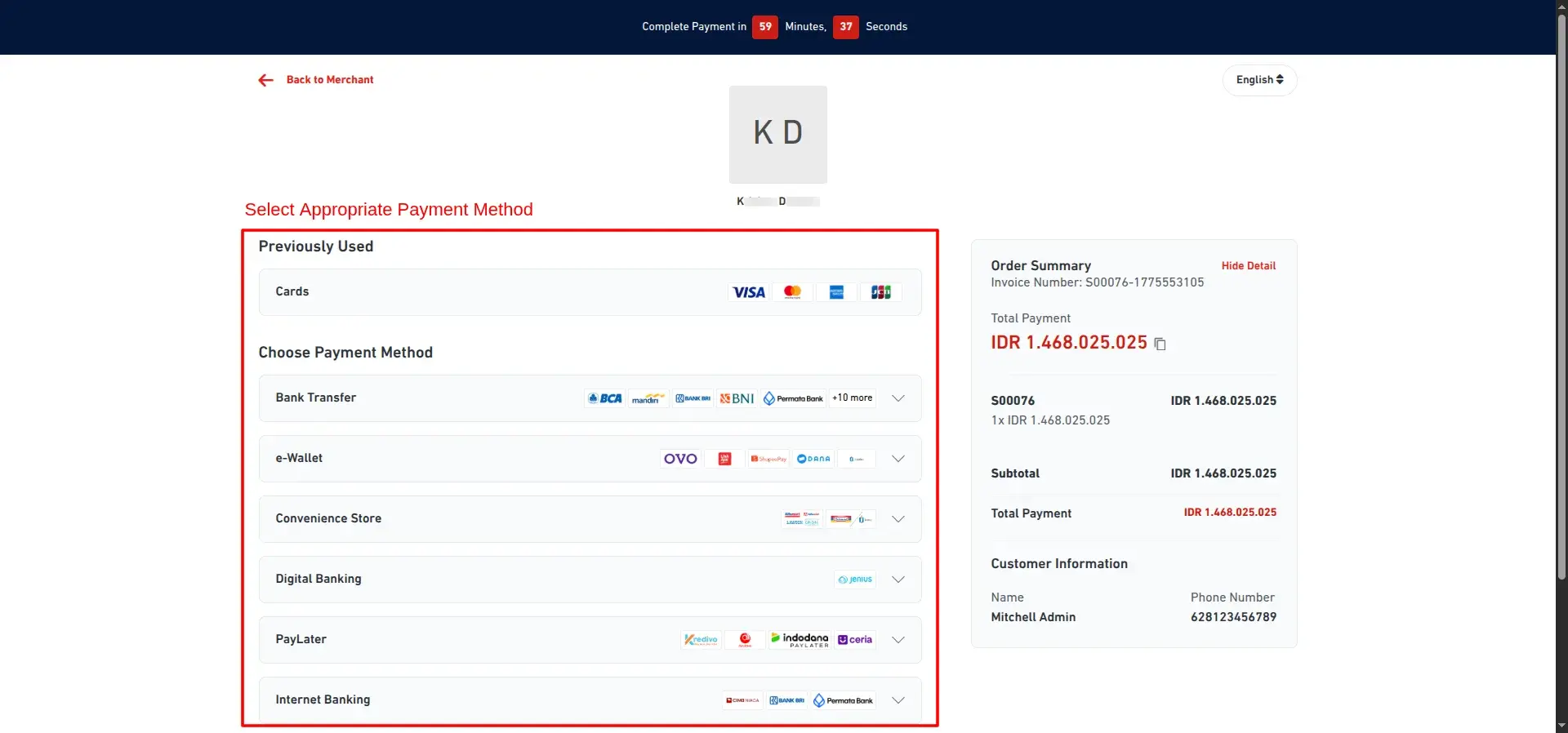The image size is (1568, 733).
Task: Click the S00076 order item label
Action: [1013, 401]
